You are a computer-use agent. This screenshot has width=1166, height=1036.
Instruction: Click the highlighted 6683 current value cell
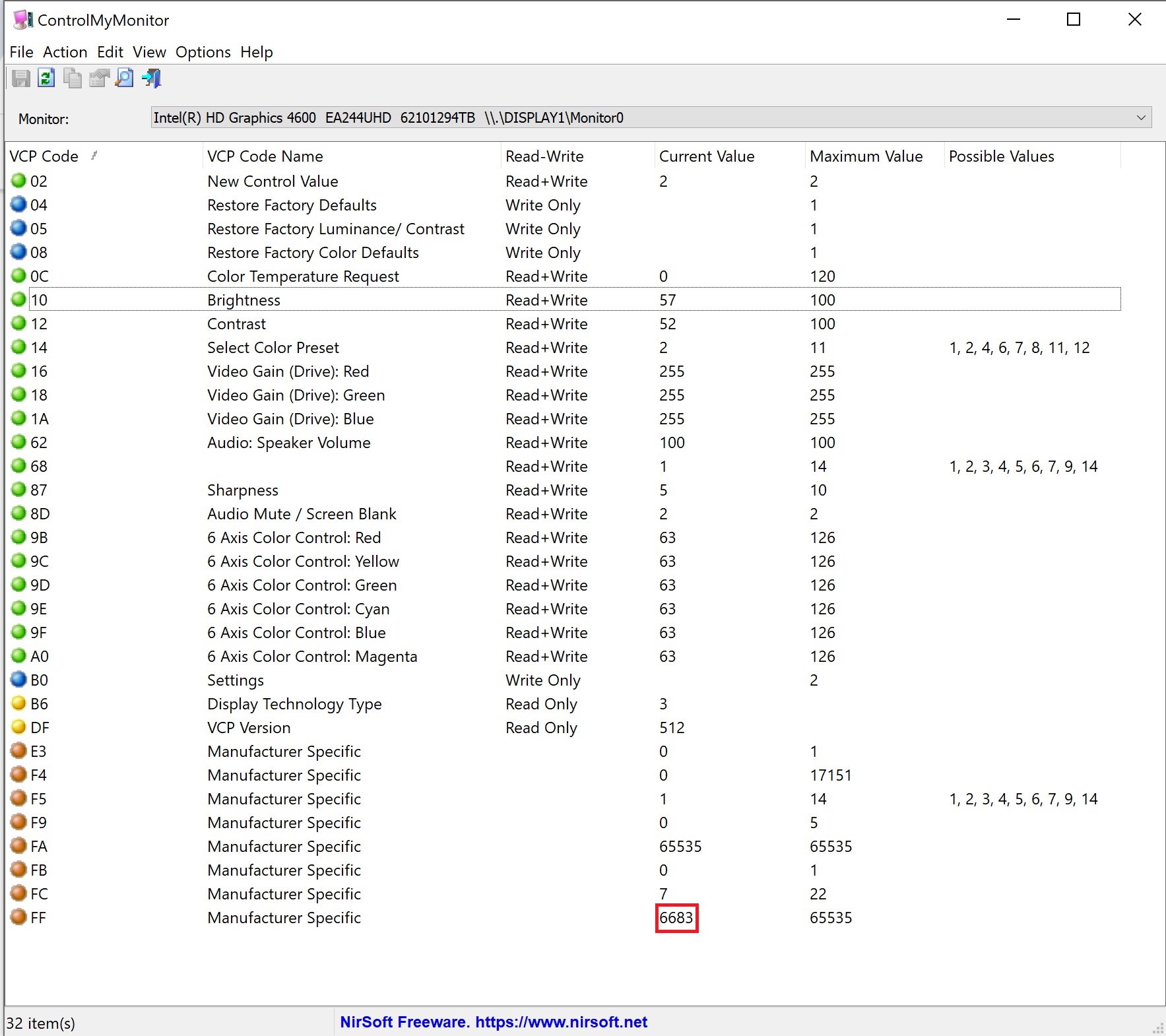pyautogui.click(x=676, y=918)
